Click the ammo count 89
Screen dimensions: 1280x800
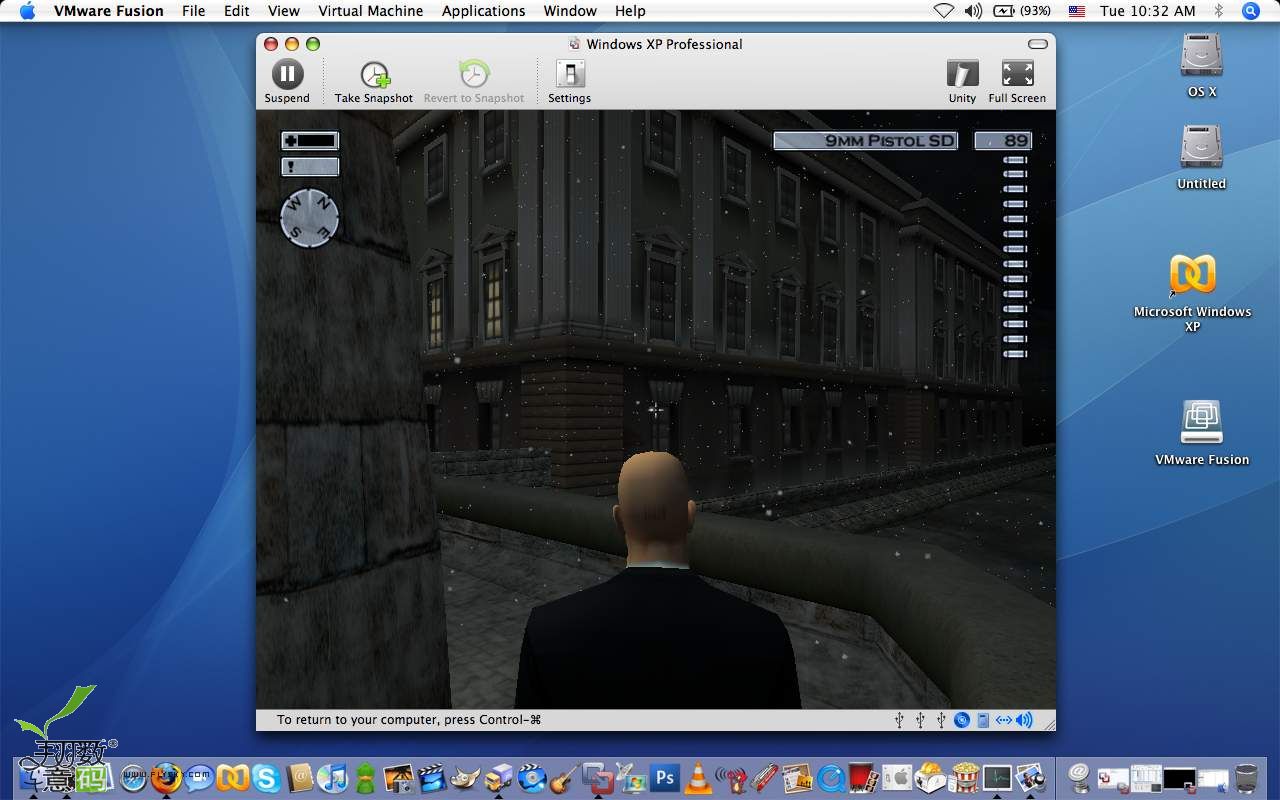click(1003, 141)
